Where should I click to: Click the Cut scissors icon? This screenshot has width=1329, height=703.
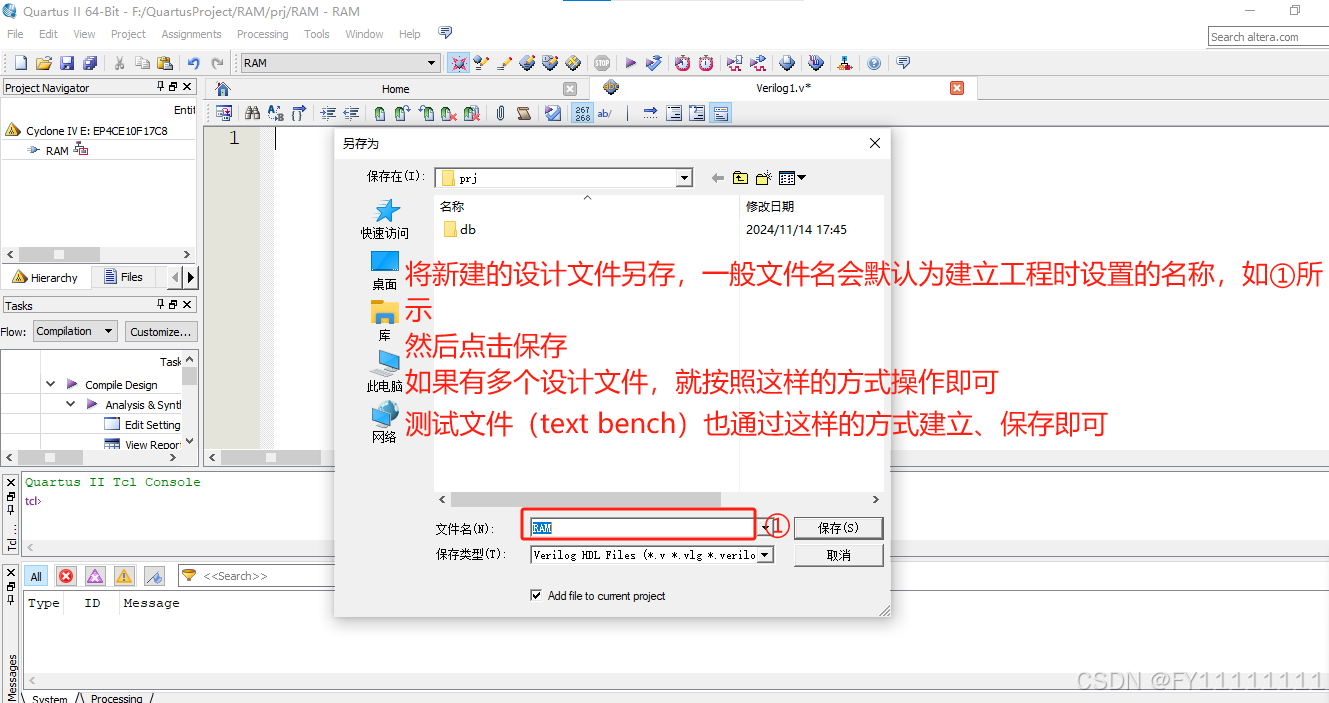[x=119, y=63]
